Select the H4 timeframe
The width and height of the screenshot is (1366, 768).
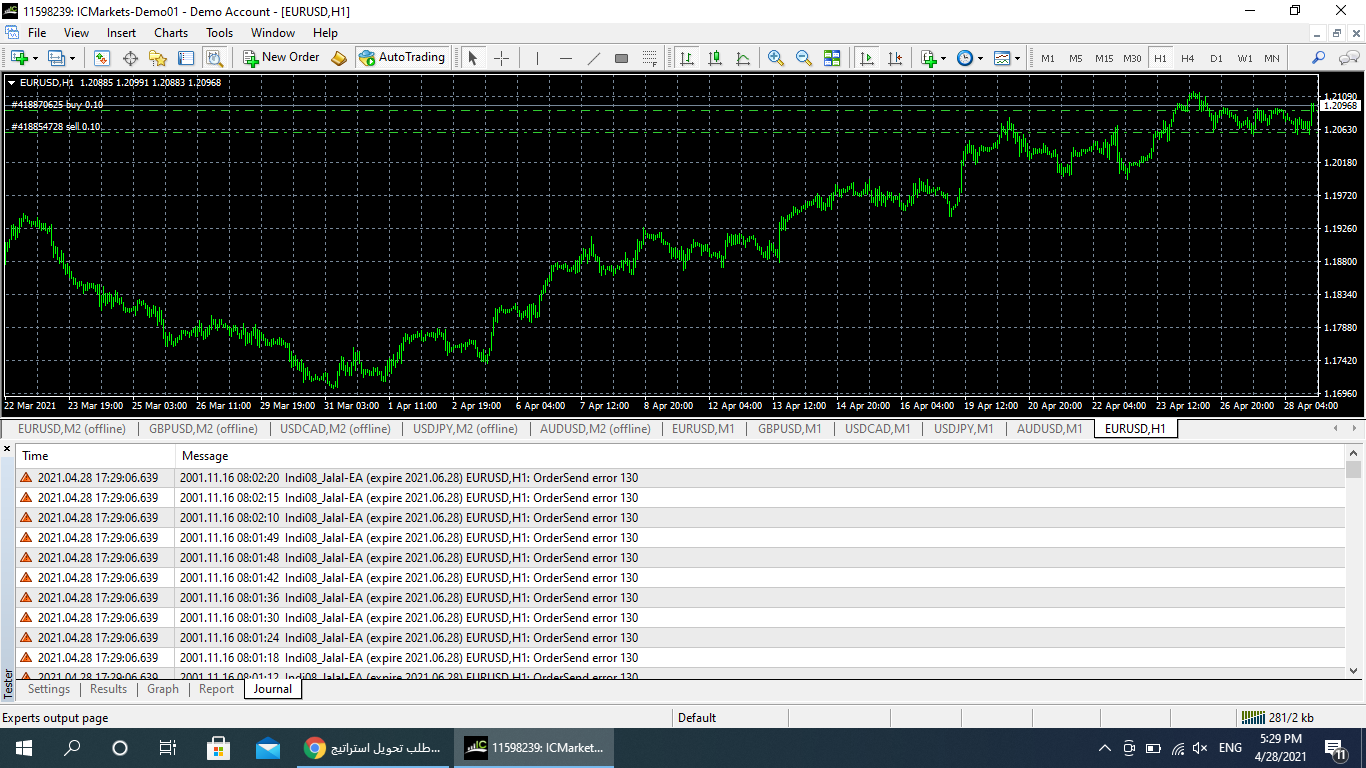click(x=1188, y=58)
